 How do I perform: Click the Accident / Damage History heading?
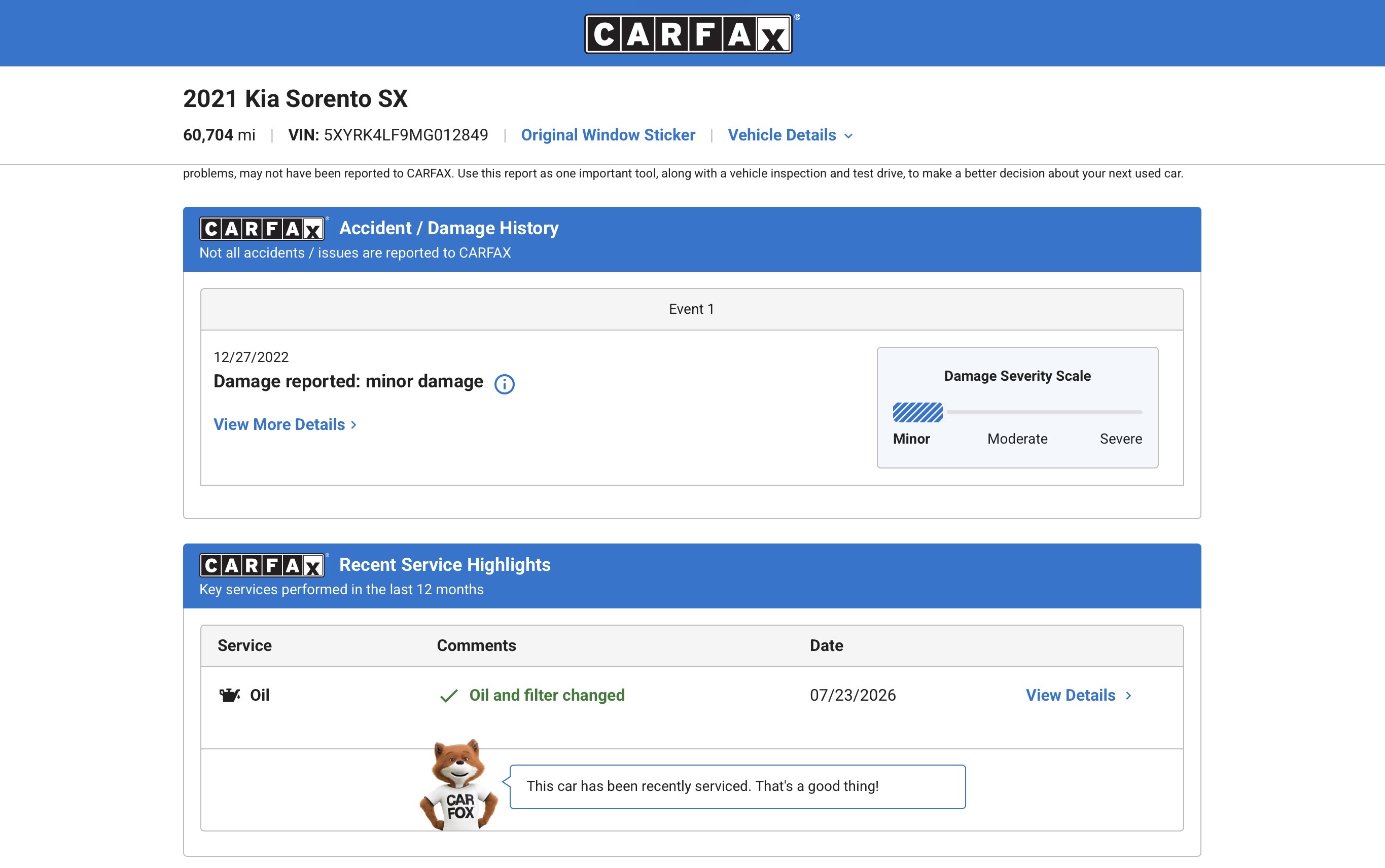(x=448, y=228)
